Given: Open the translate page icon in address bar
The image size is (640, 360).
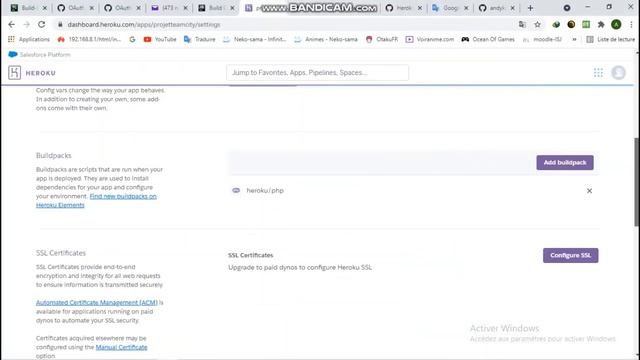Looking at the screenshot, I should 522,24.
